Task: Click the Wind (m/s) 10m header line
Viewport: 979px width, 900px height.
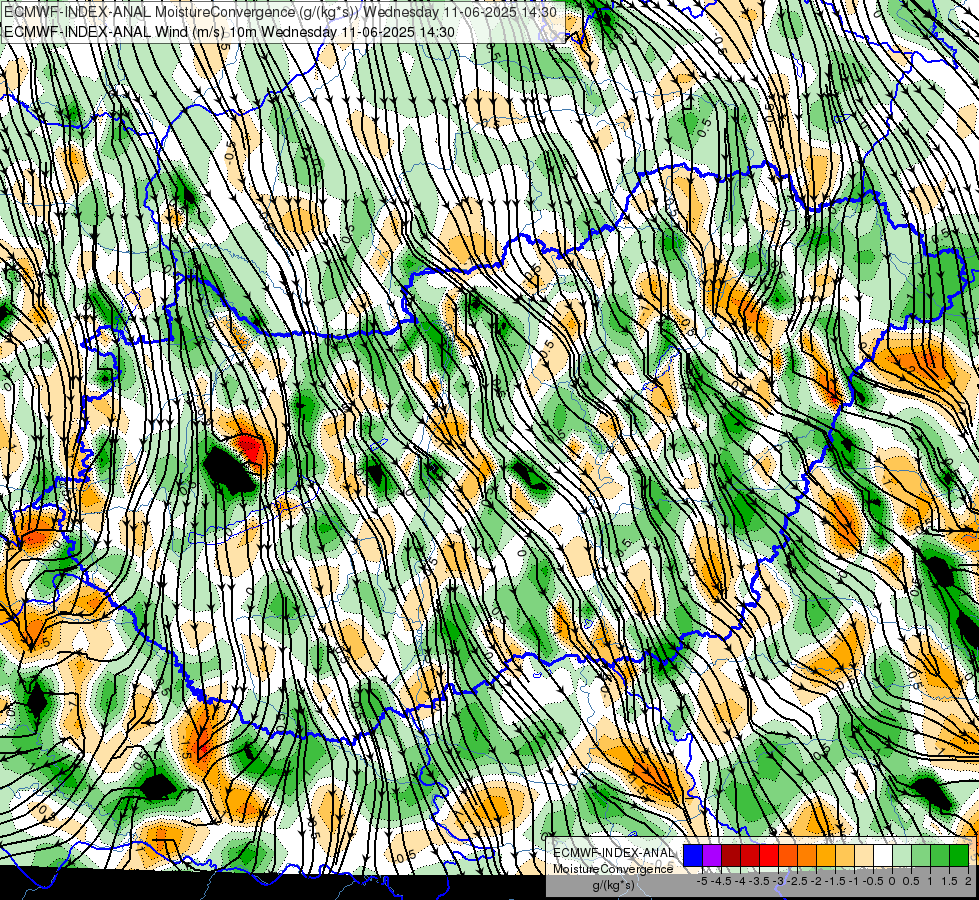Action: (x=229, y=32)
